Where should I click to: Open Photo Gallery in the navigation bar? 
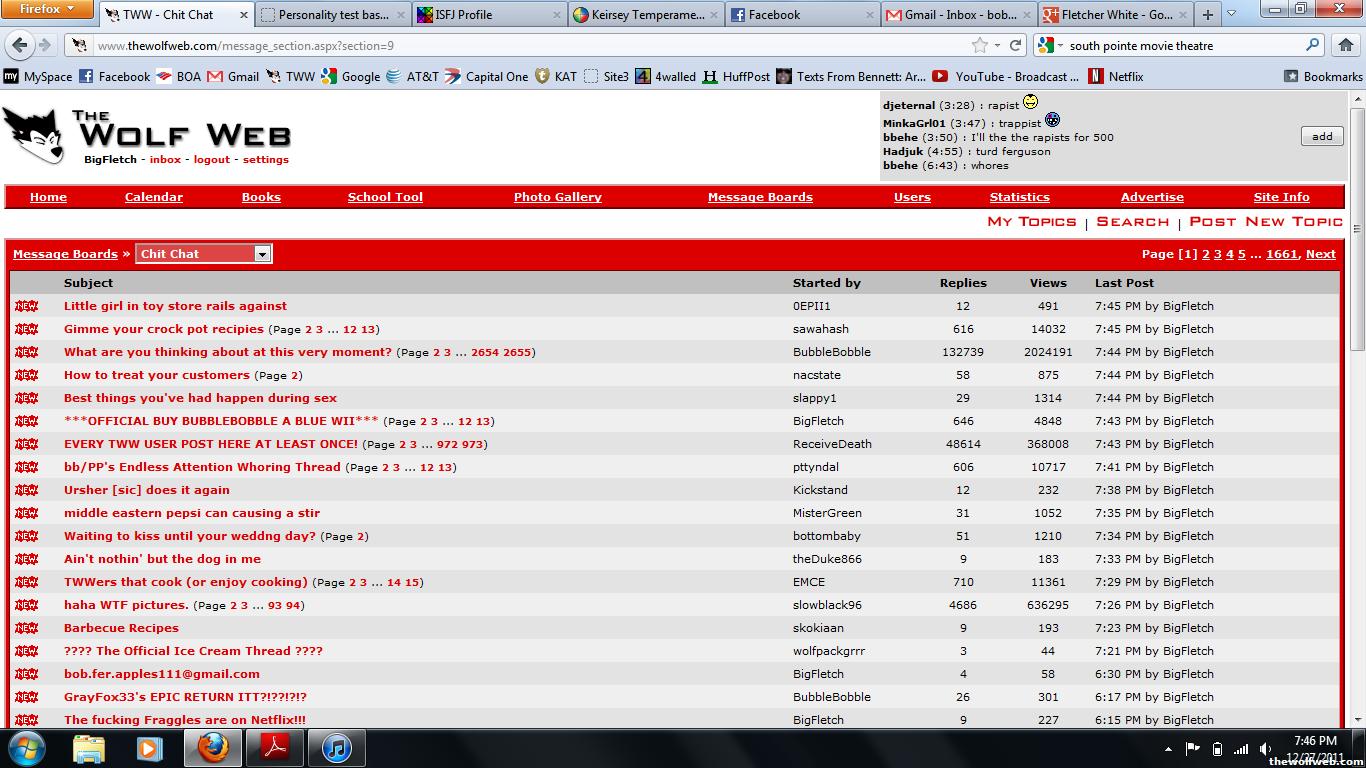coord(557,197)
